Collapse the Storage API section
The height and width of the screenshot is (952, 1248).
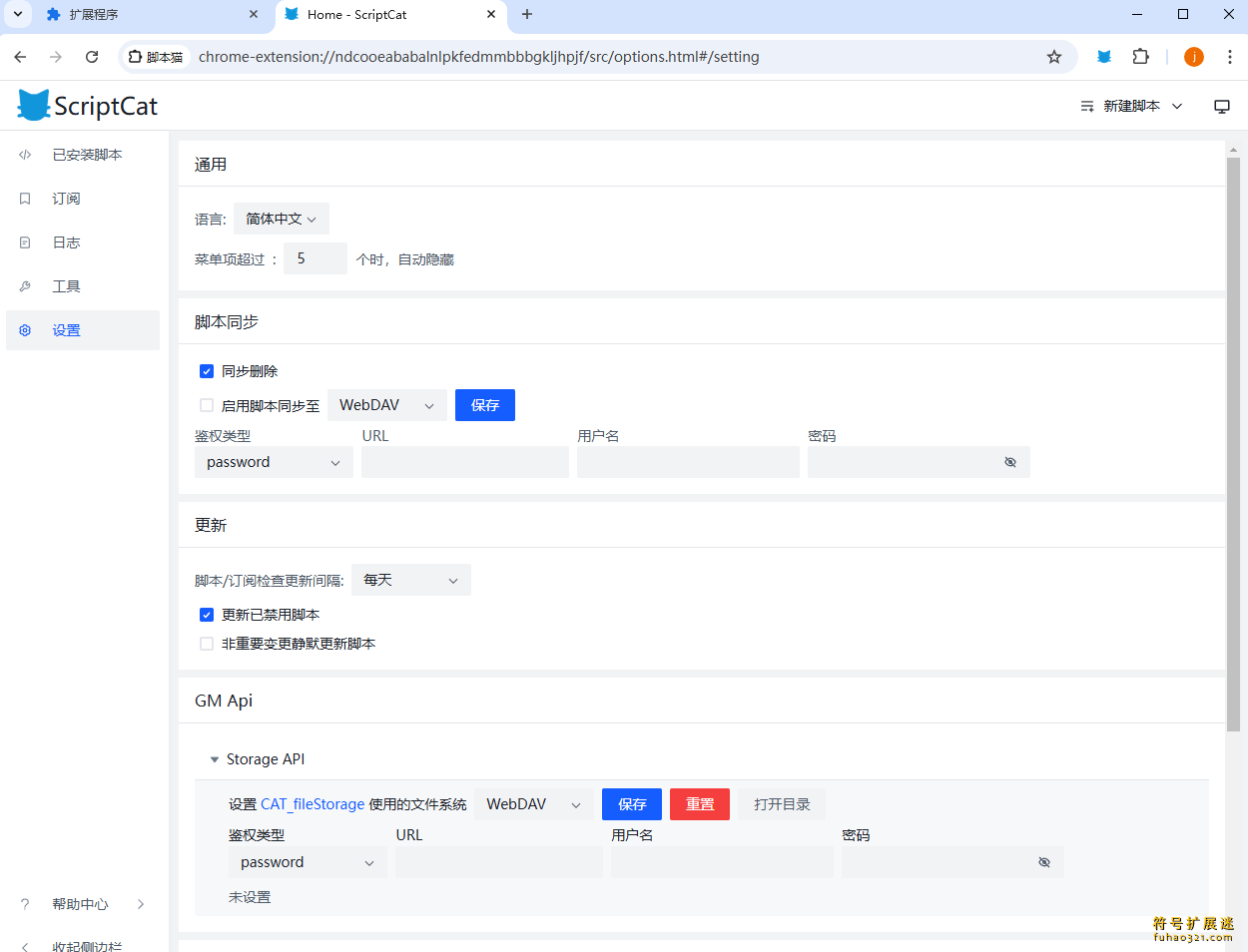click(x=214, y=759)
